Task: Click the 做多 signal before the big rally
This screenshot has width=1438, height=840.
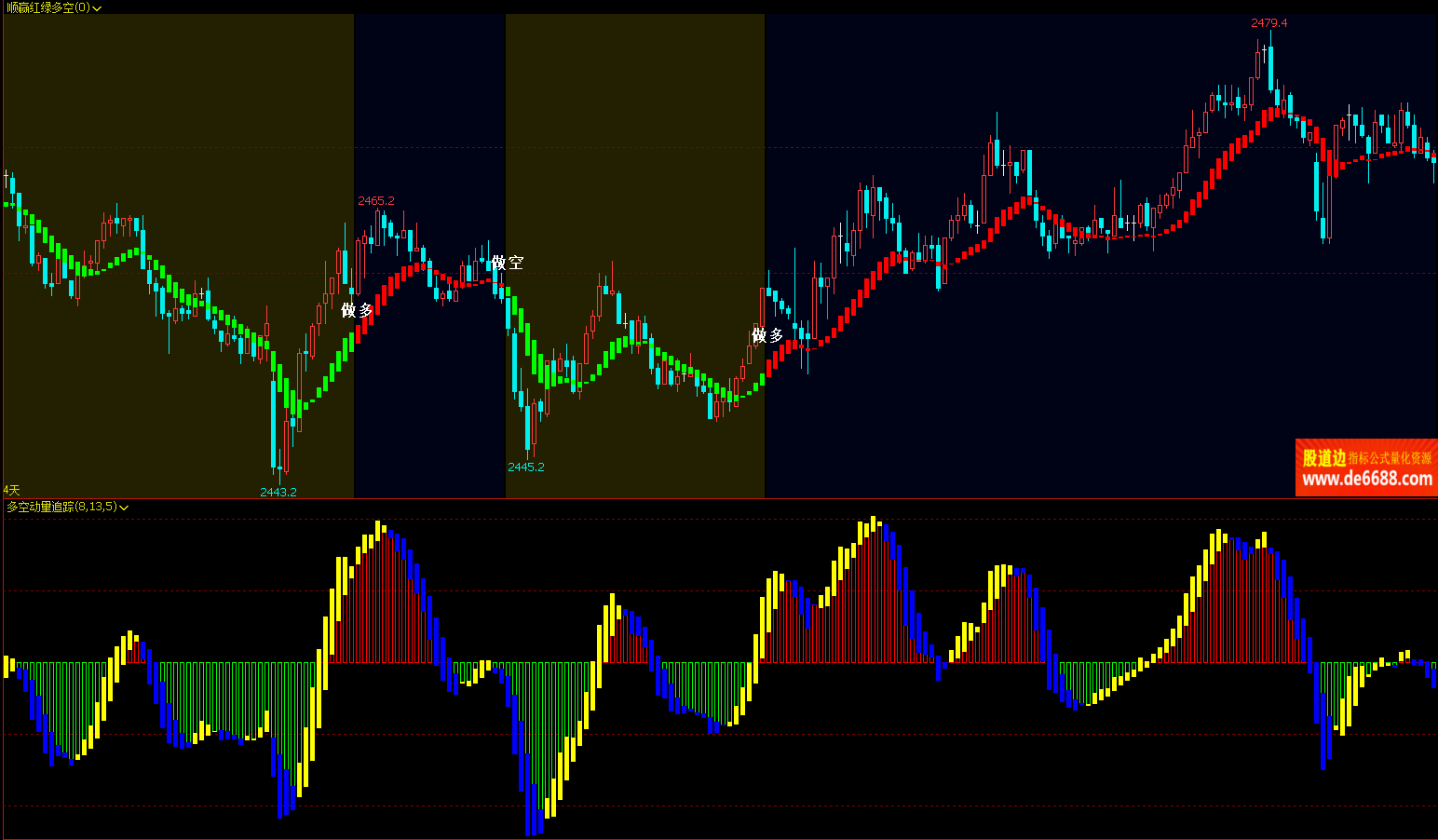Action: click(767, 335)
